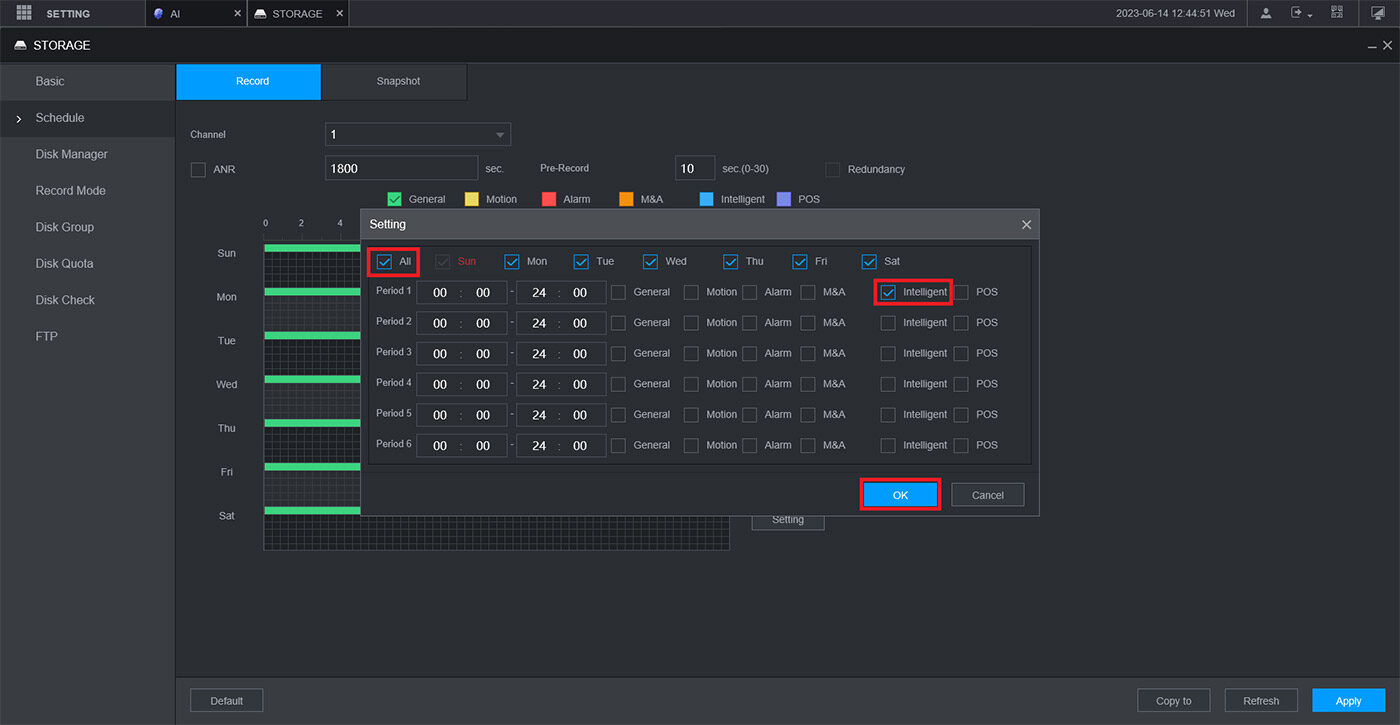Close the AI tab
Screen dimensions: 1400x725
237,14
